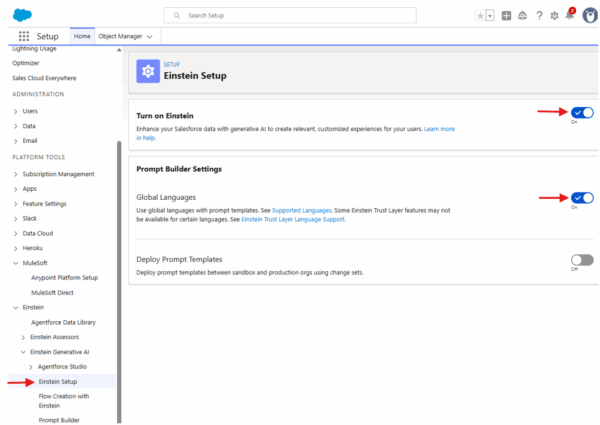Click the Einstein Setup gear page icon
Viewport: 600px width, 425px height.
pos(148,71)
